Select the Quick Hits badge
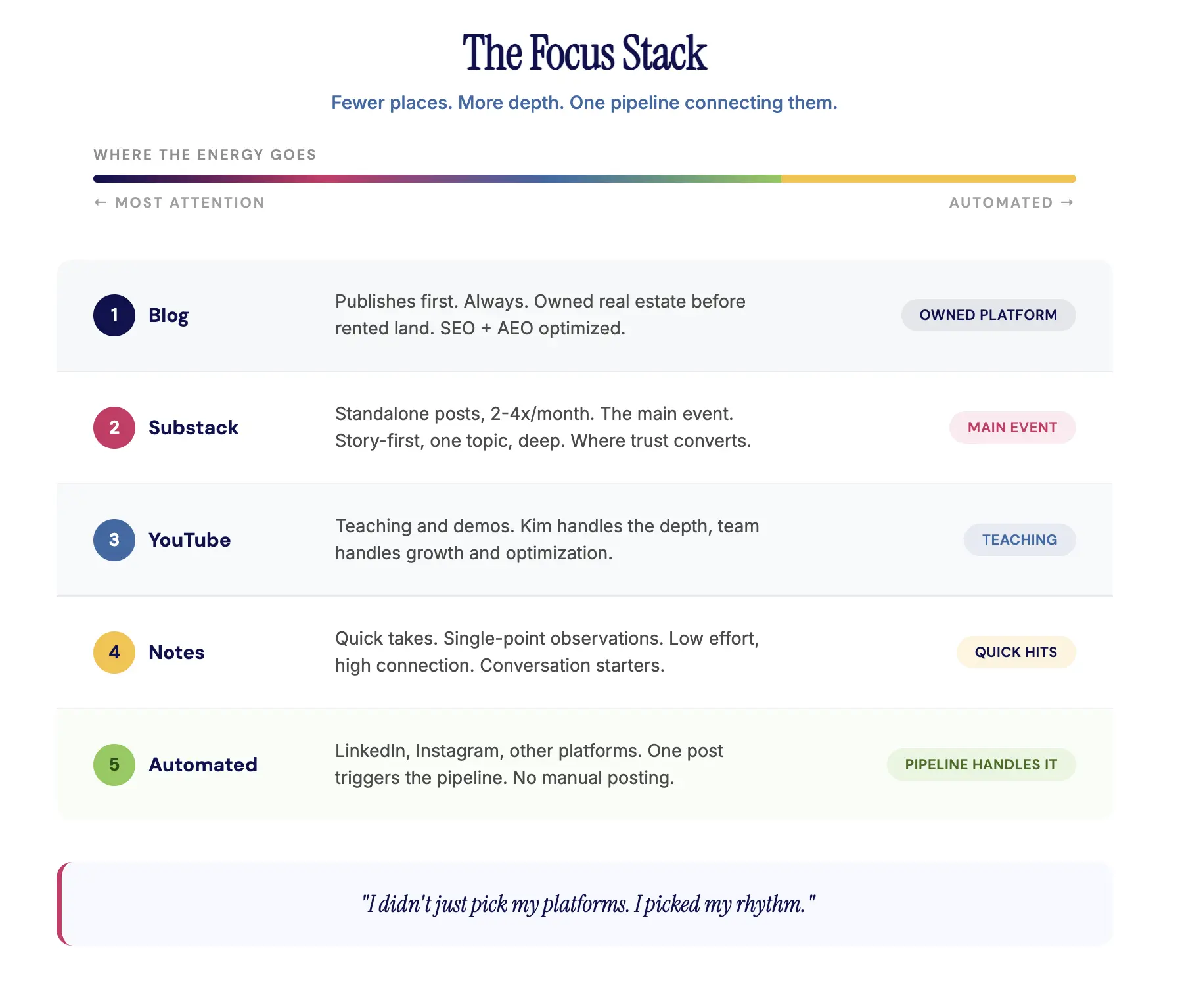The height and width of the screenshot is (1008, 1180). (x=1016, y=653)
